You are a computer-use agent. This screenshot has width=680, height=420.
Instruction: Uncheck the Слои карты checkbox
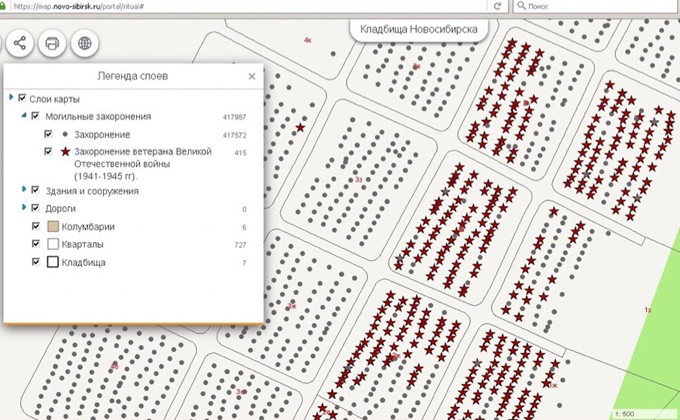[22, 99]
